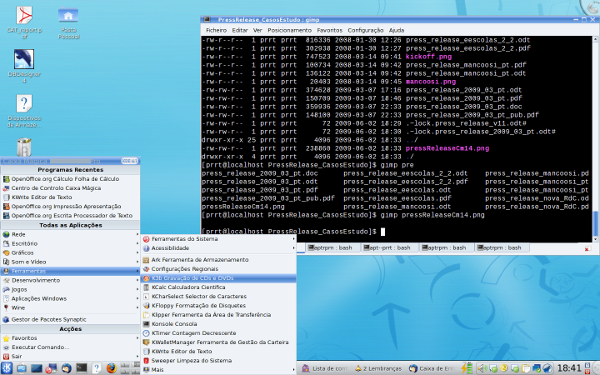Screen dimensions: 600x375
Task: Expand the Gráficos category
Action: (x=70, y=253)
